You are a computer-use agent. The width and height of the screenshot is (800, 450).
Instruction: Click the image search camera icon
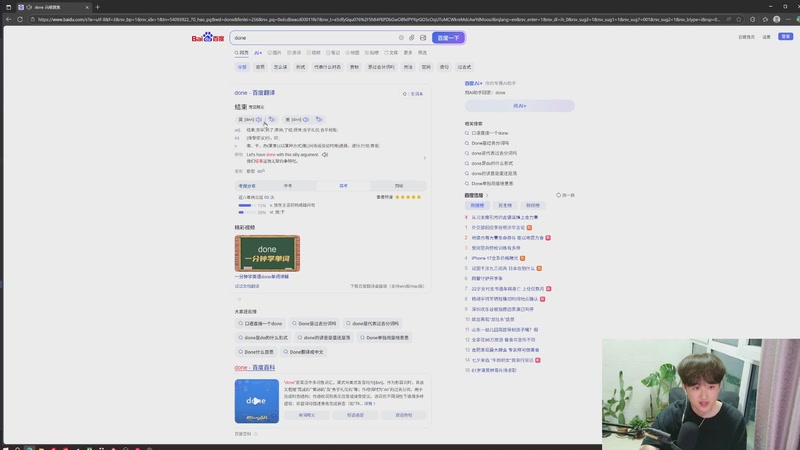point(423,38)
